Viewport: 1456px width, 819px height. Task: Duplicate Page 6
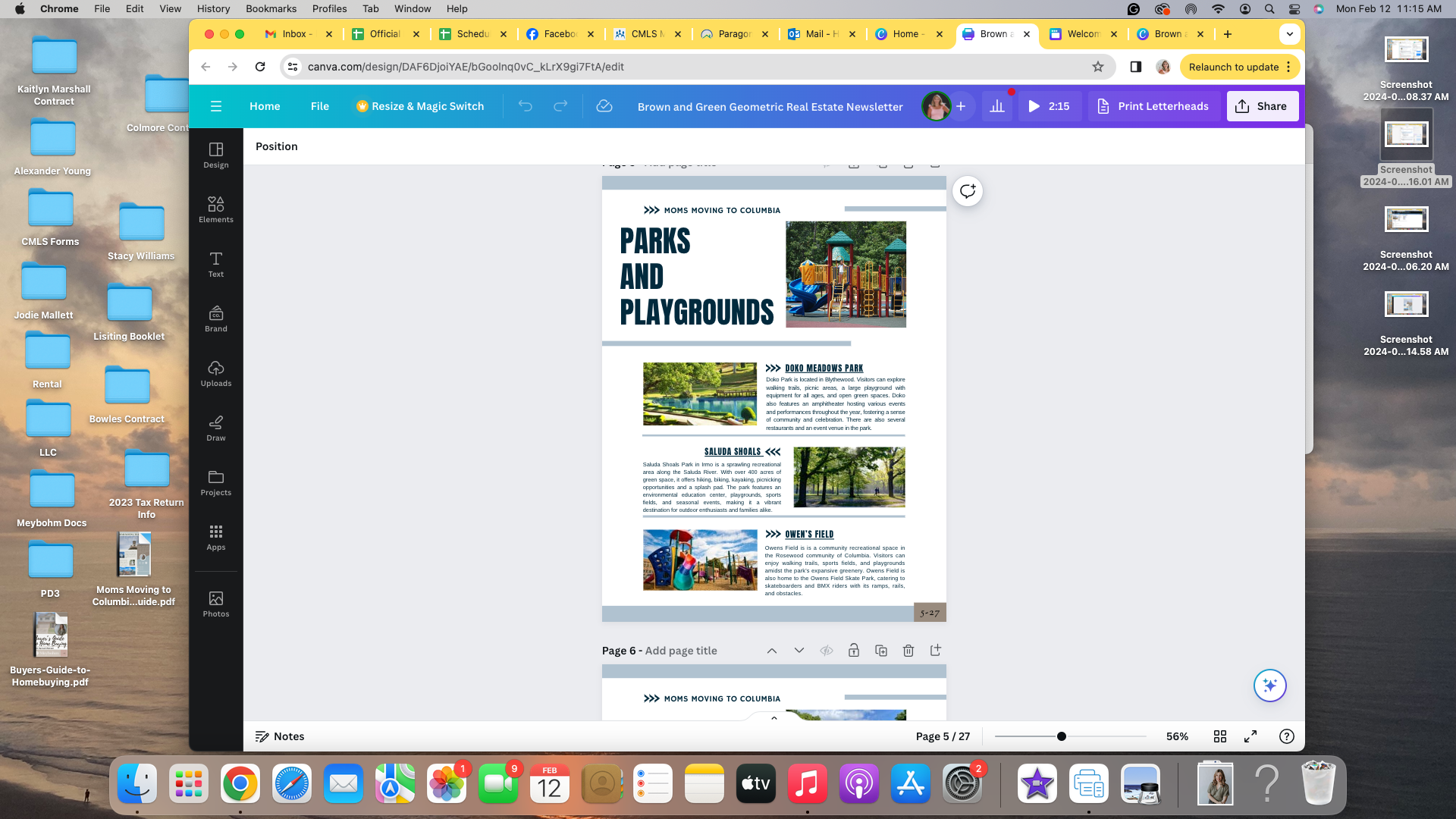(x=881, y=651)
